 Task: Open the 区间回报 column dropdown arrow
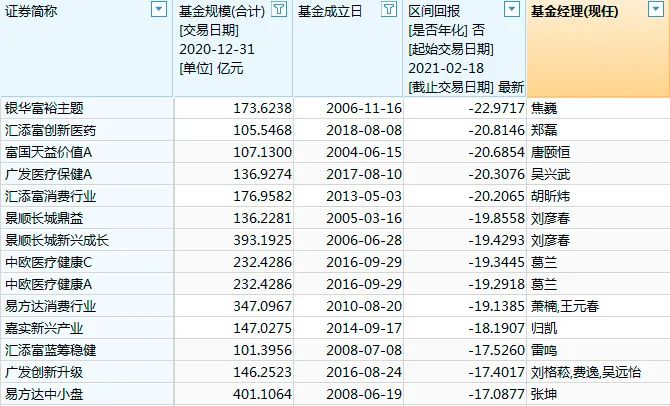click(511, 9)
